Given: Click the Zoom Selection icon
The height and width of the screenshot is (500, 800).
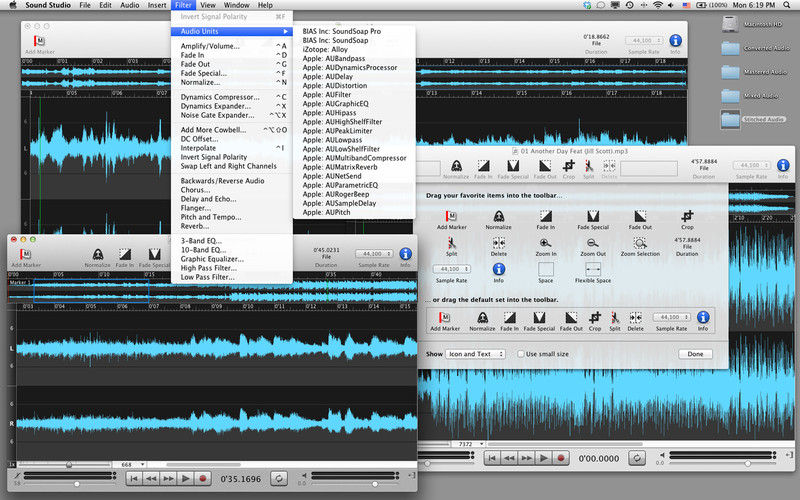Looking at the screenshot, I should pos(640,243).
